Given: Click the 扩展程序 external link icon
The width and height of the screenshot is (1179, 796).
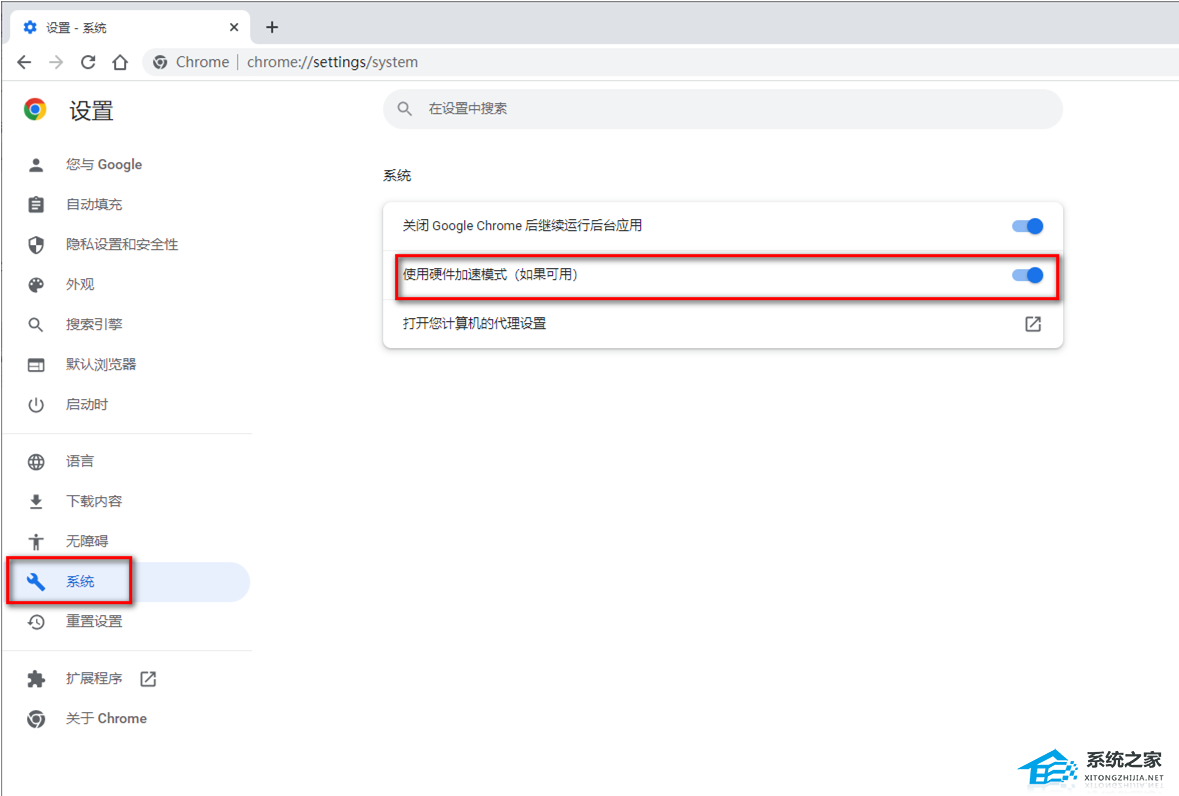Looking at the screenshot, I should coord(148,679).
